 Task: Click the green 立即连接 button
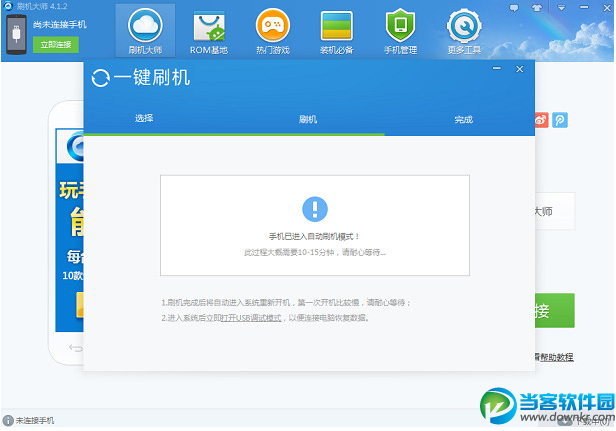[x=55, y=44]
